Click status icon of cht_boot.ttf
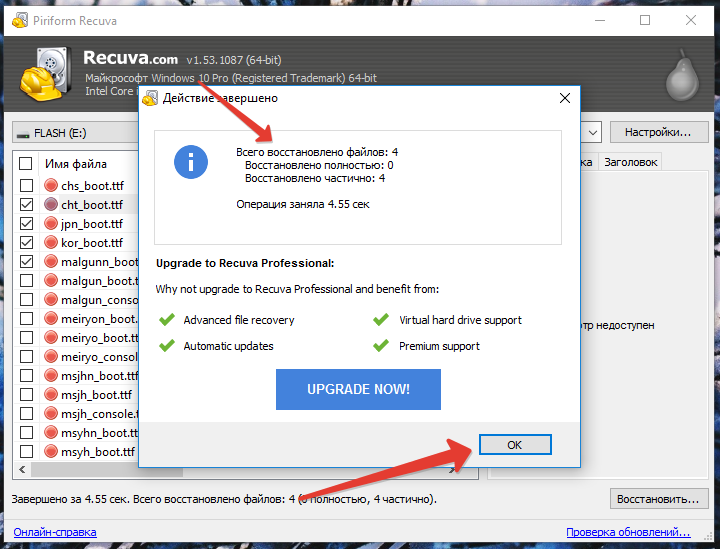720x549 pixels. [x=51, y=204]
